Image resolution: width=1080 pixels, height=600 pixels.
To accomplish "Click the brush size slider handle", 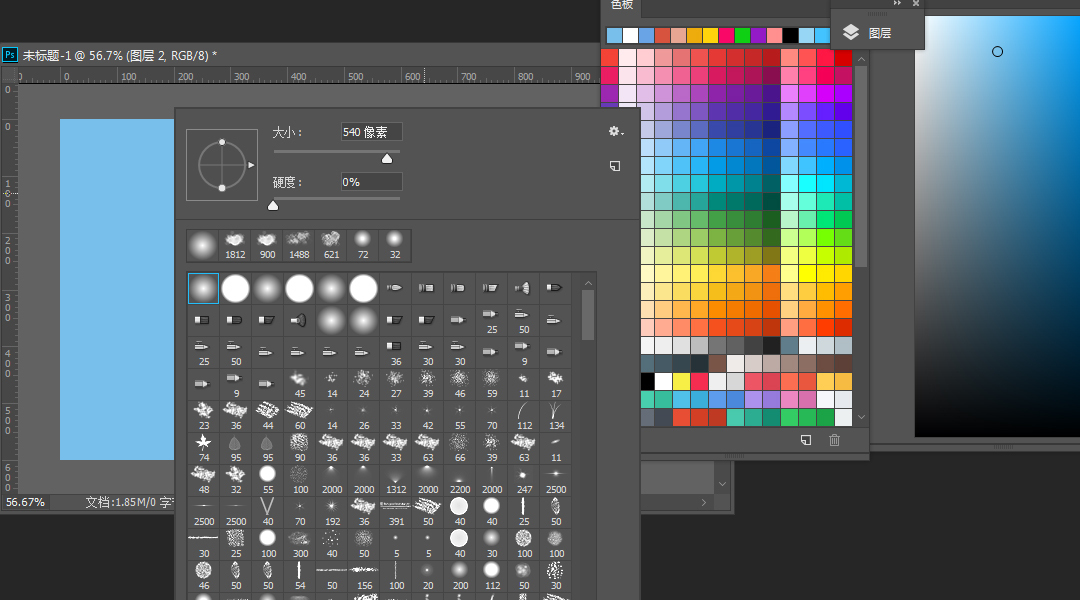I will 387,159.
